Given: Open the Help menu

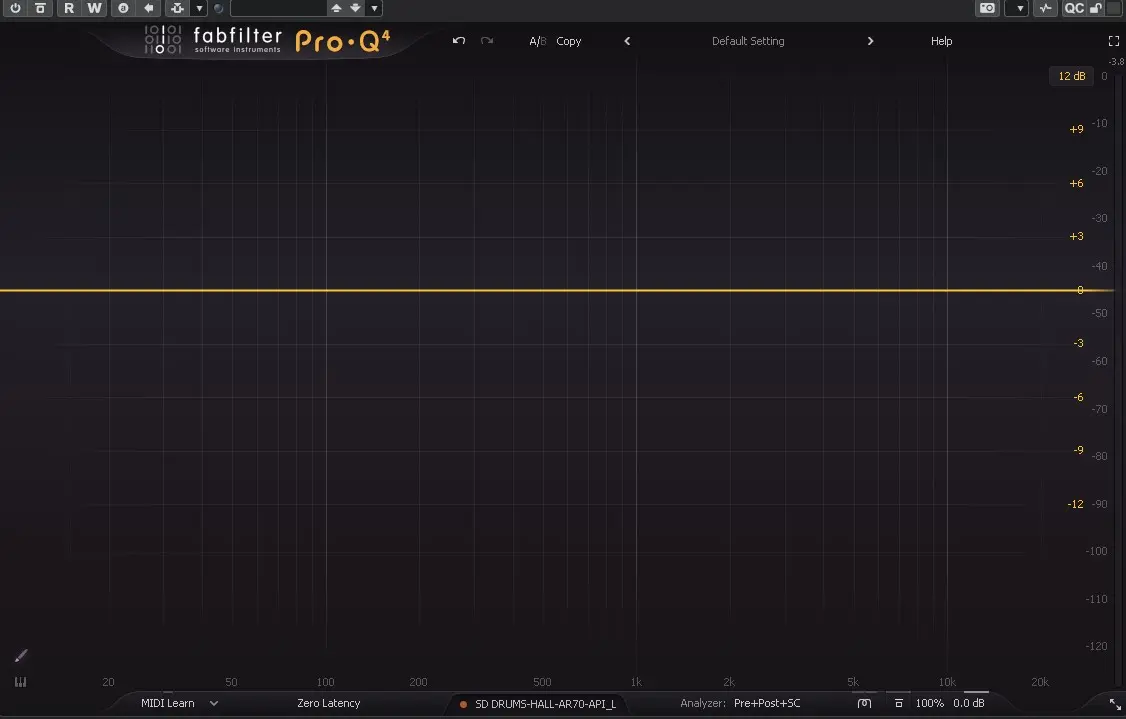Looking at the screenshot, I should coord(941,41).
